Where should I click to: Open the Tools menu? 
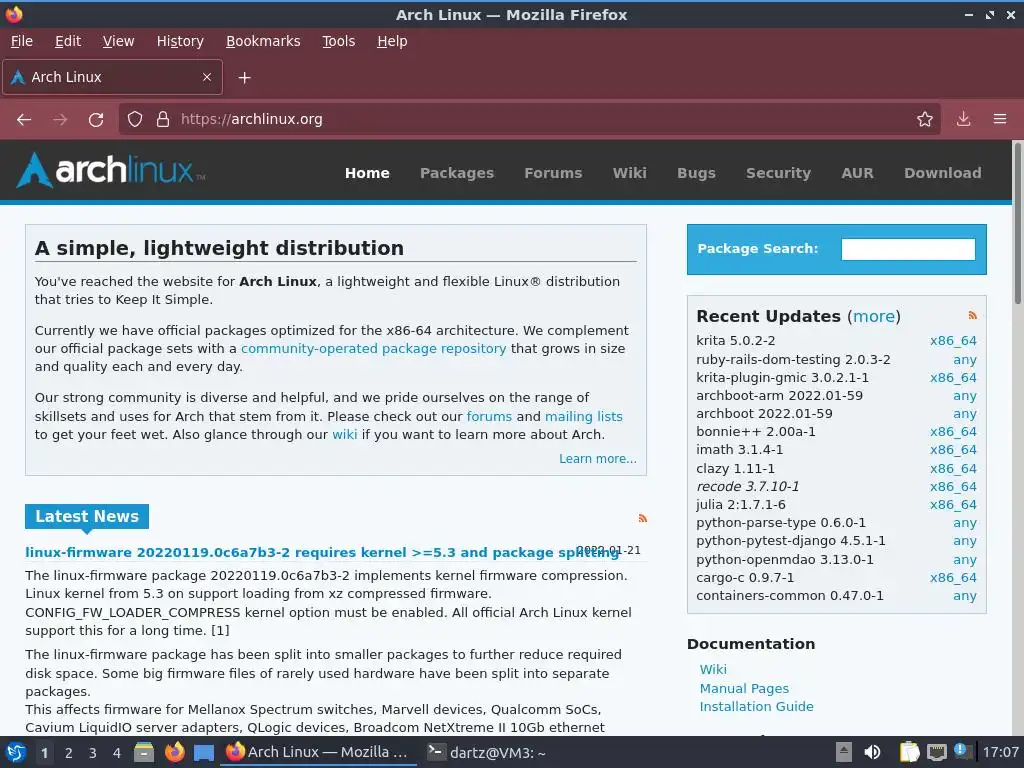point(338,41)
